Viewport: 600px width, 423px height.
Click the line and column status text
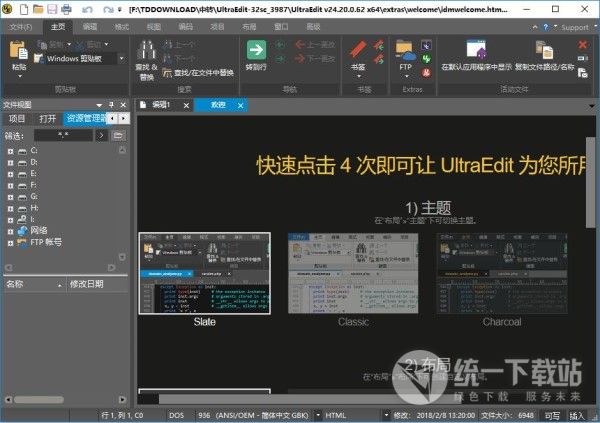click(122, 415)
